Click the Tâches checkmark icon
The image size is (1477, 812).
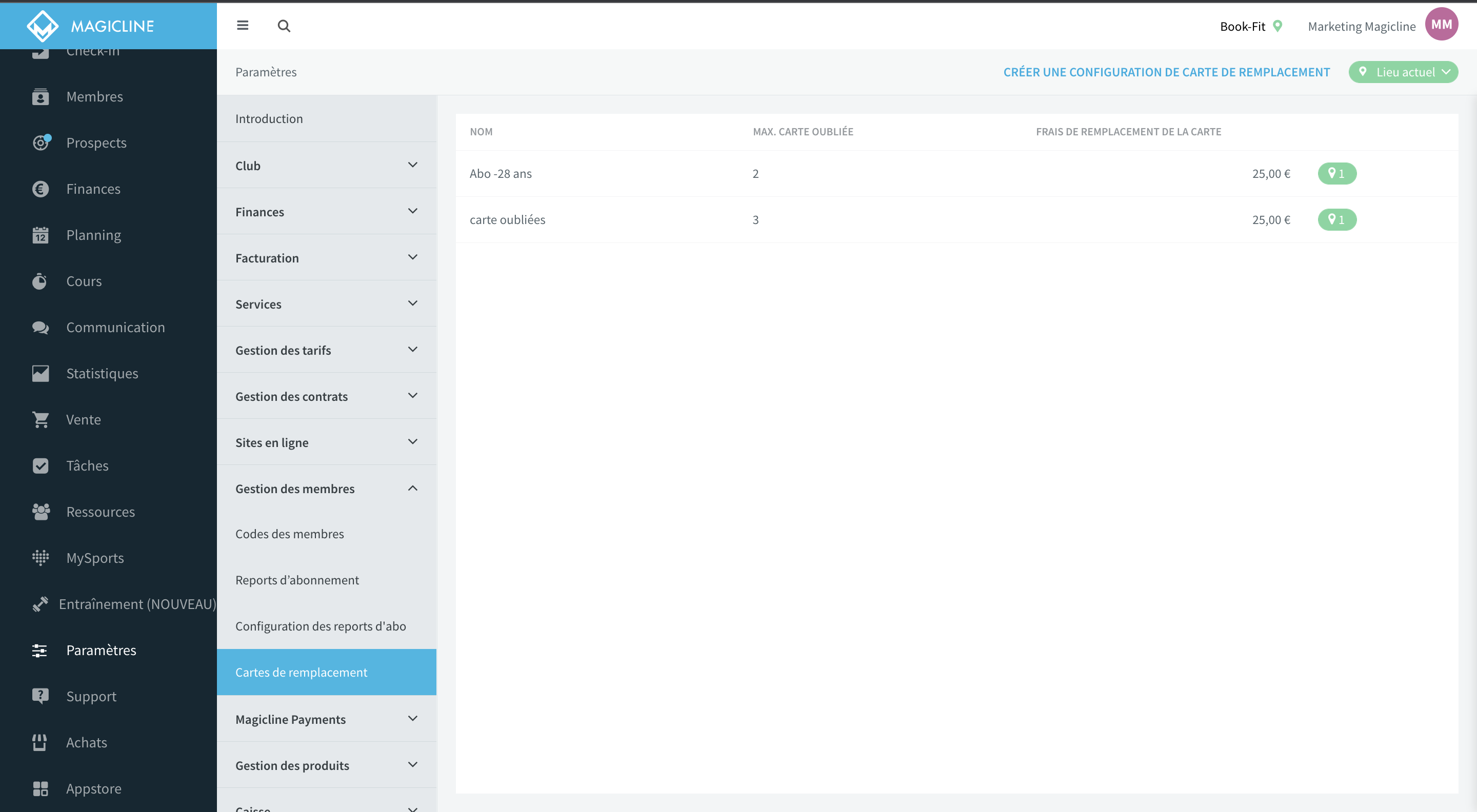pyautogui.click(x=40, y=466)
